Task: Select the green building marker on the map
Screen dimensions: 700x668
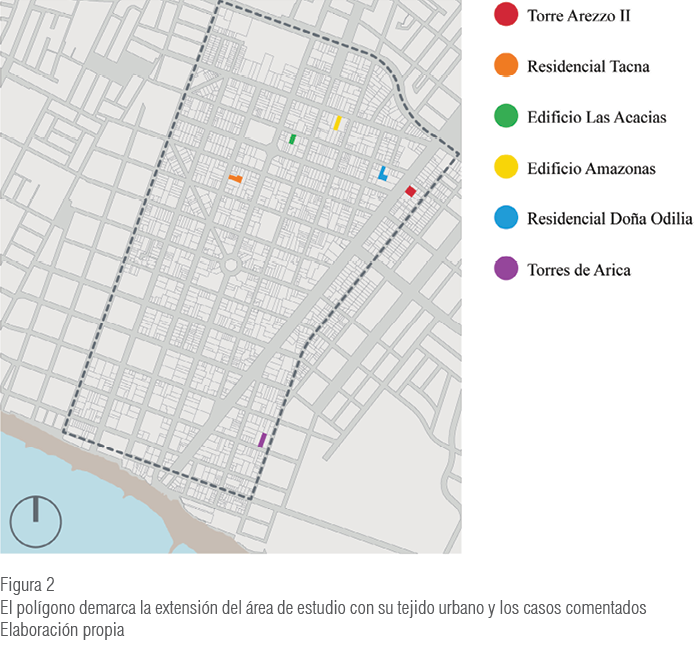Action: (292, 139)
